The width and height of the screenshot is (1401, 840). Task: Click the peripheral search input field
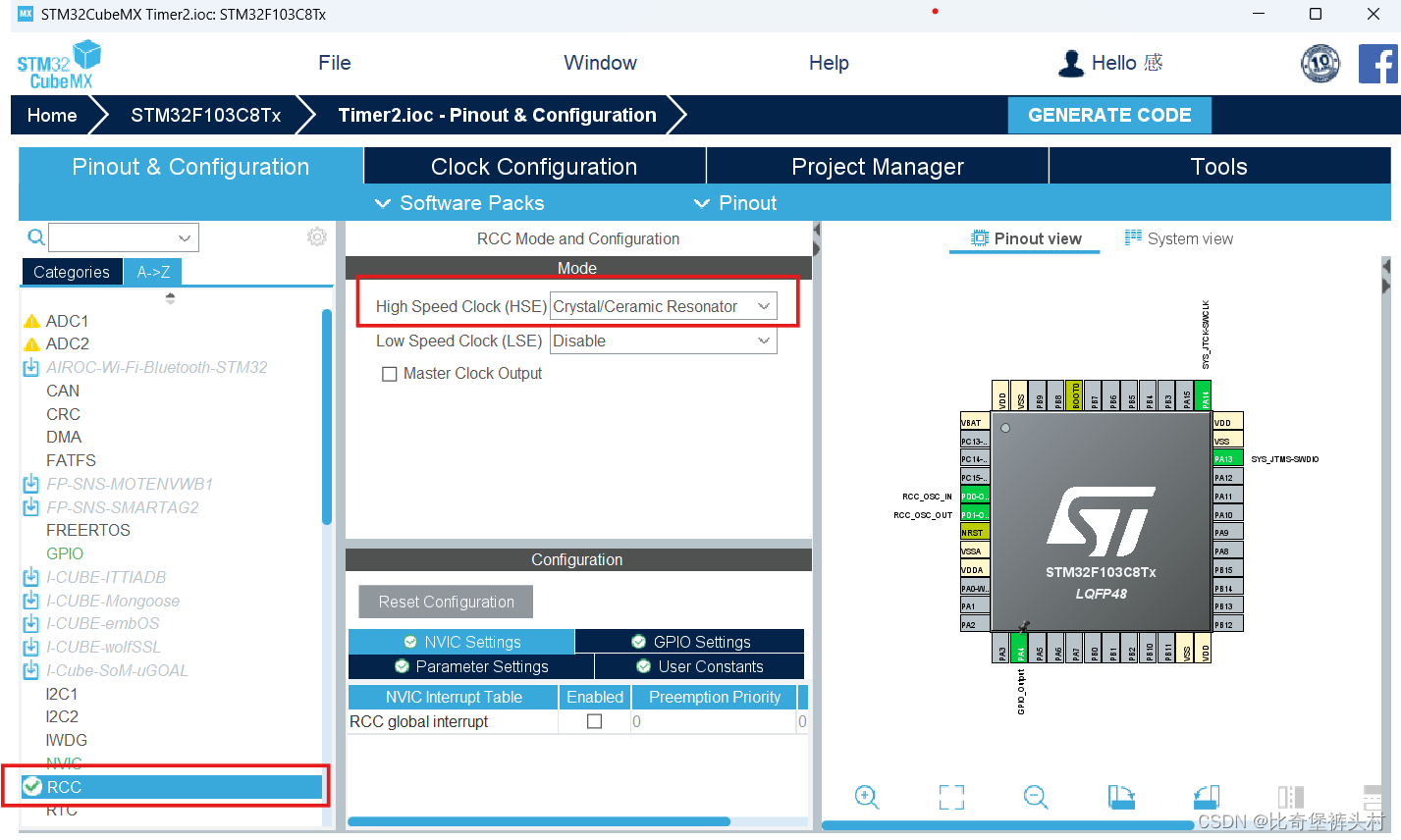pos(111,237)
